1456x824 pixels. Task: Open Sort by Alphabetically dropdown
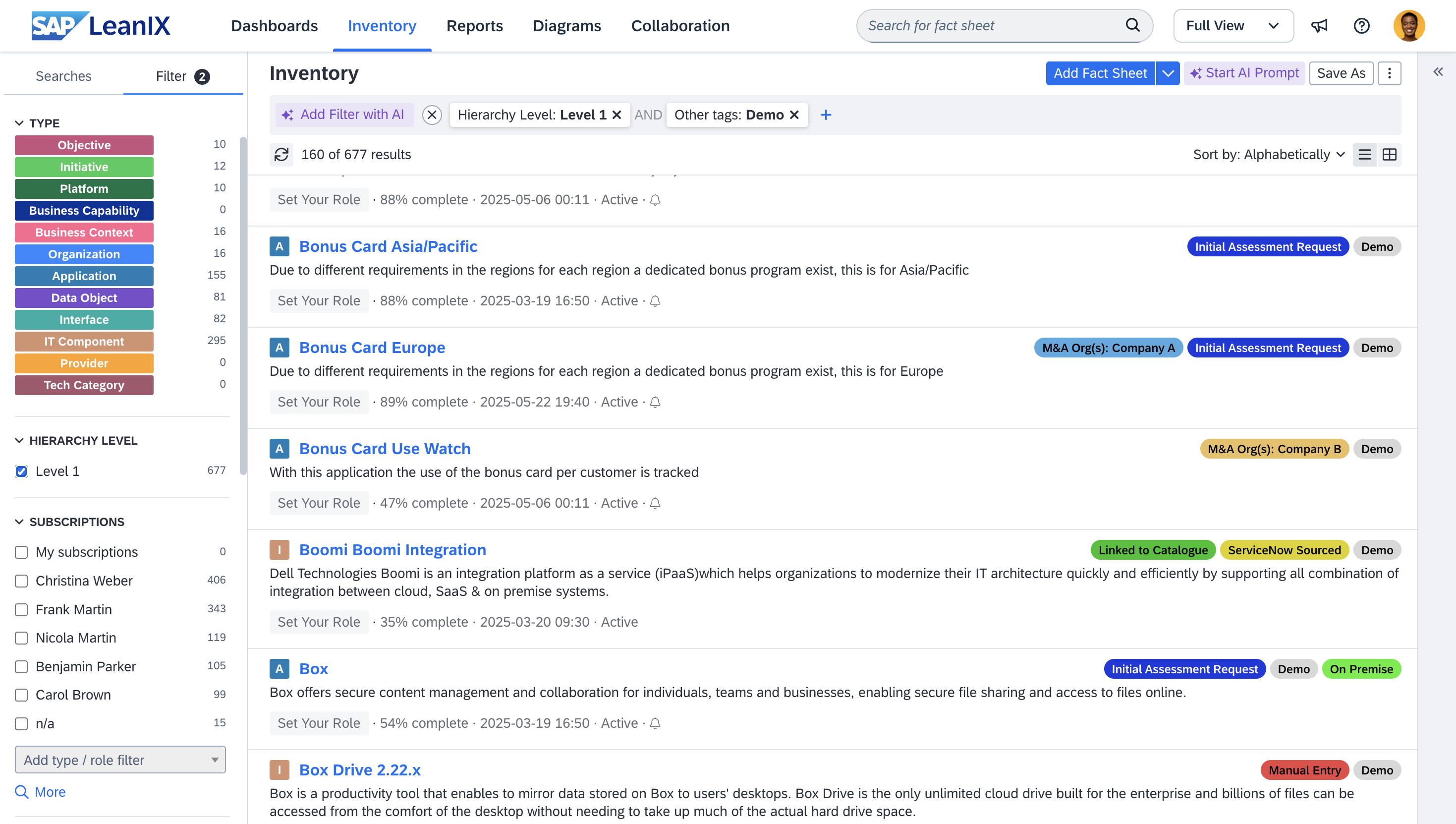click(x=1268, y=155)
